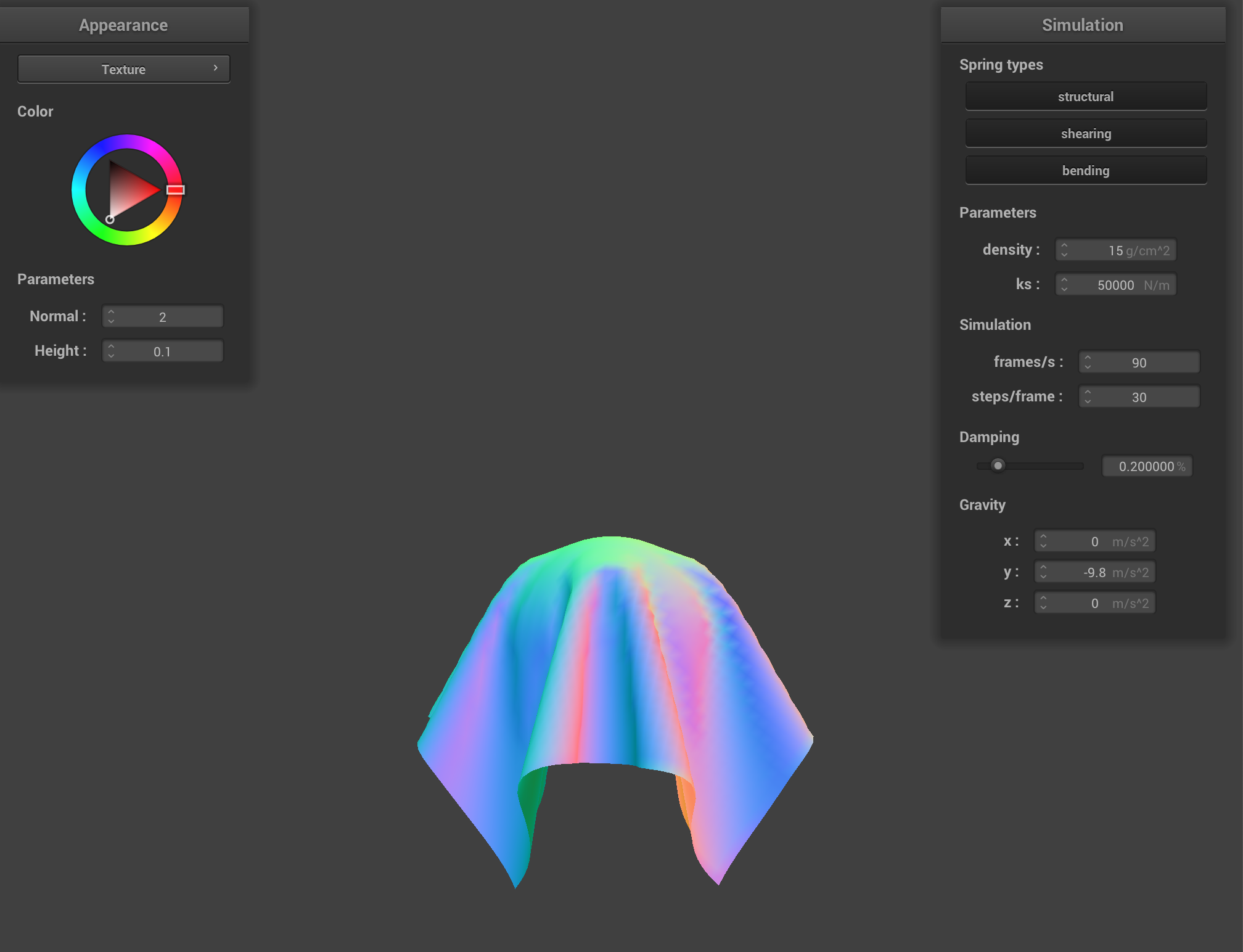Click the "Gravity" section label
The height and width of the screenshot is (952, 1243).
tap(982, 505)
